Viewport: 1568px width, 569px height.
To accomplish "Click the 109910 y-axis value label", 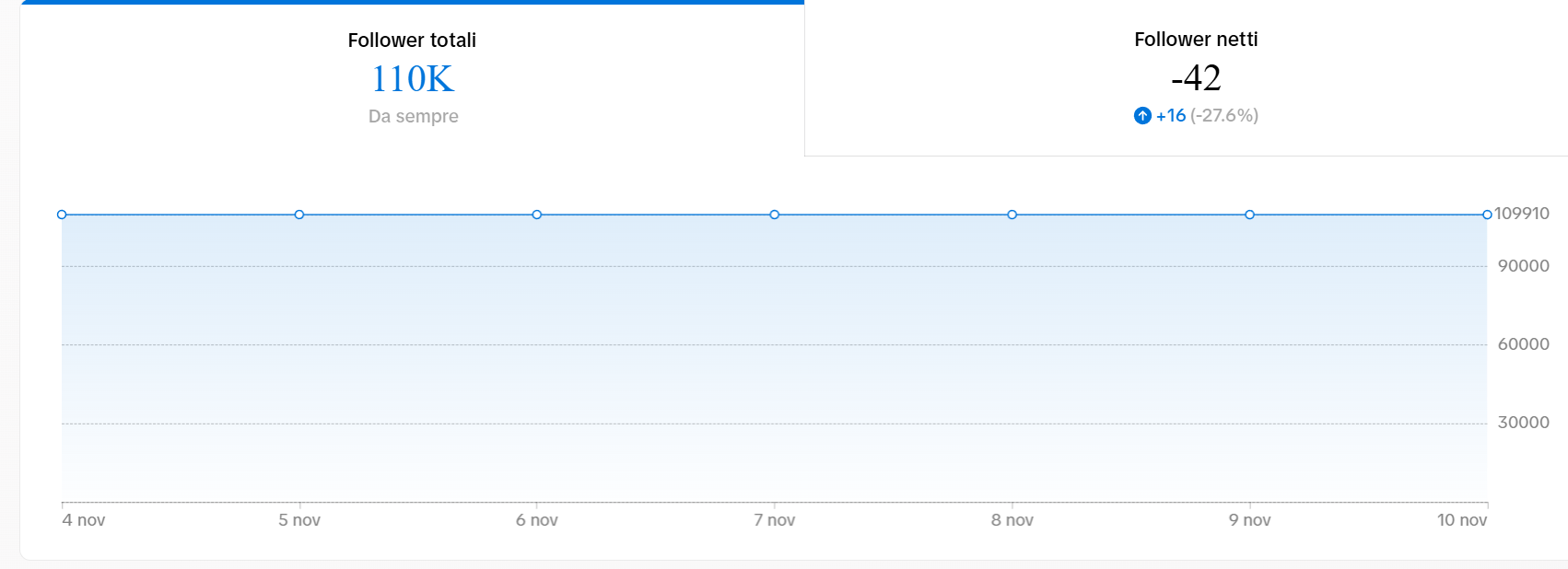I will click(x=1522, y=214).
